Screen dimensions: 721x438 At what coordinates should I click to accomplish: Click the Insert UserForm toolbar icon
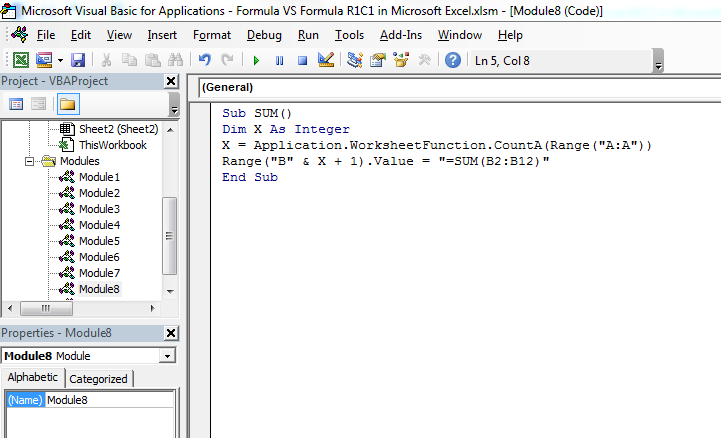[x=44, y=60]
